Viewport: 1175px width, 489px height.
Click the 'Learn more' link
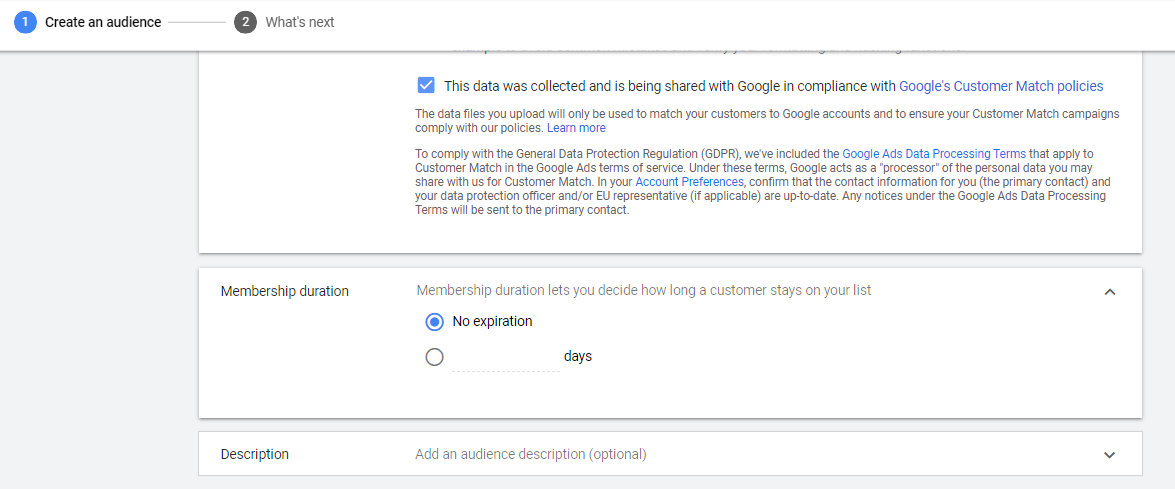576,128
